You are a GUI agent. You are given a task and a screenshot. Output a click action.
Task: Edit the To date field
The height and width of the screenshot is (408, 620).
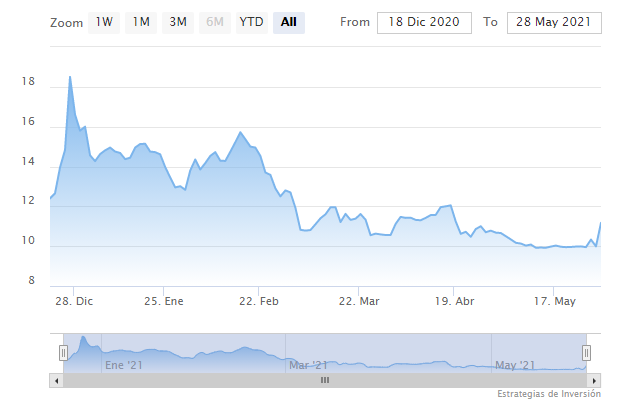[554, 23]
